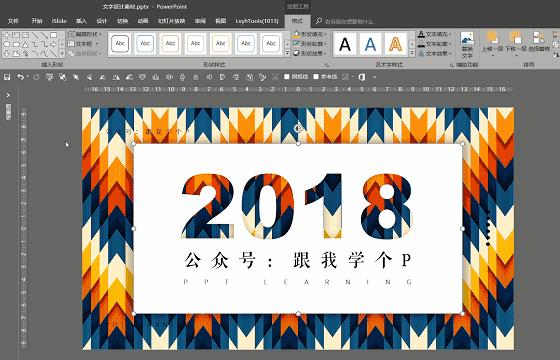Screen dimensions: 560x360
Task: Pick the rectangle shape in shapes gallery
Action: 53,35
